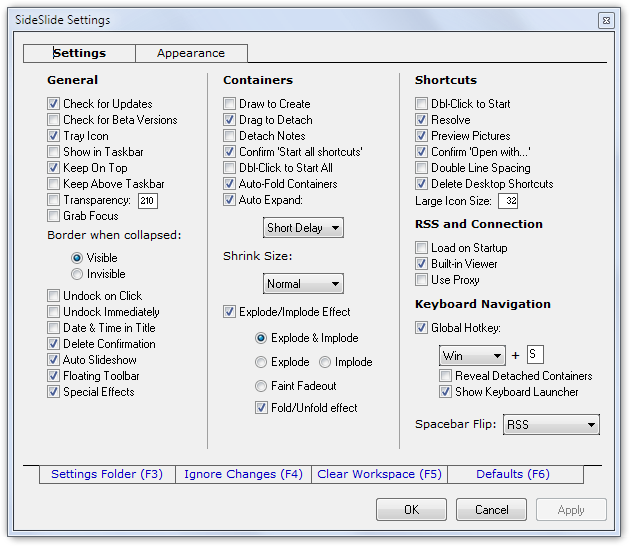631x546 pixels.
Task: Open Settings Folder (F3)
Action: 107,474
